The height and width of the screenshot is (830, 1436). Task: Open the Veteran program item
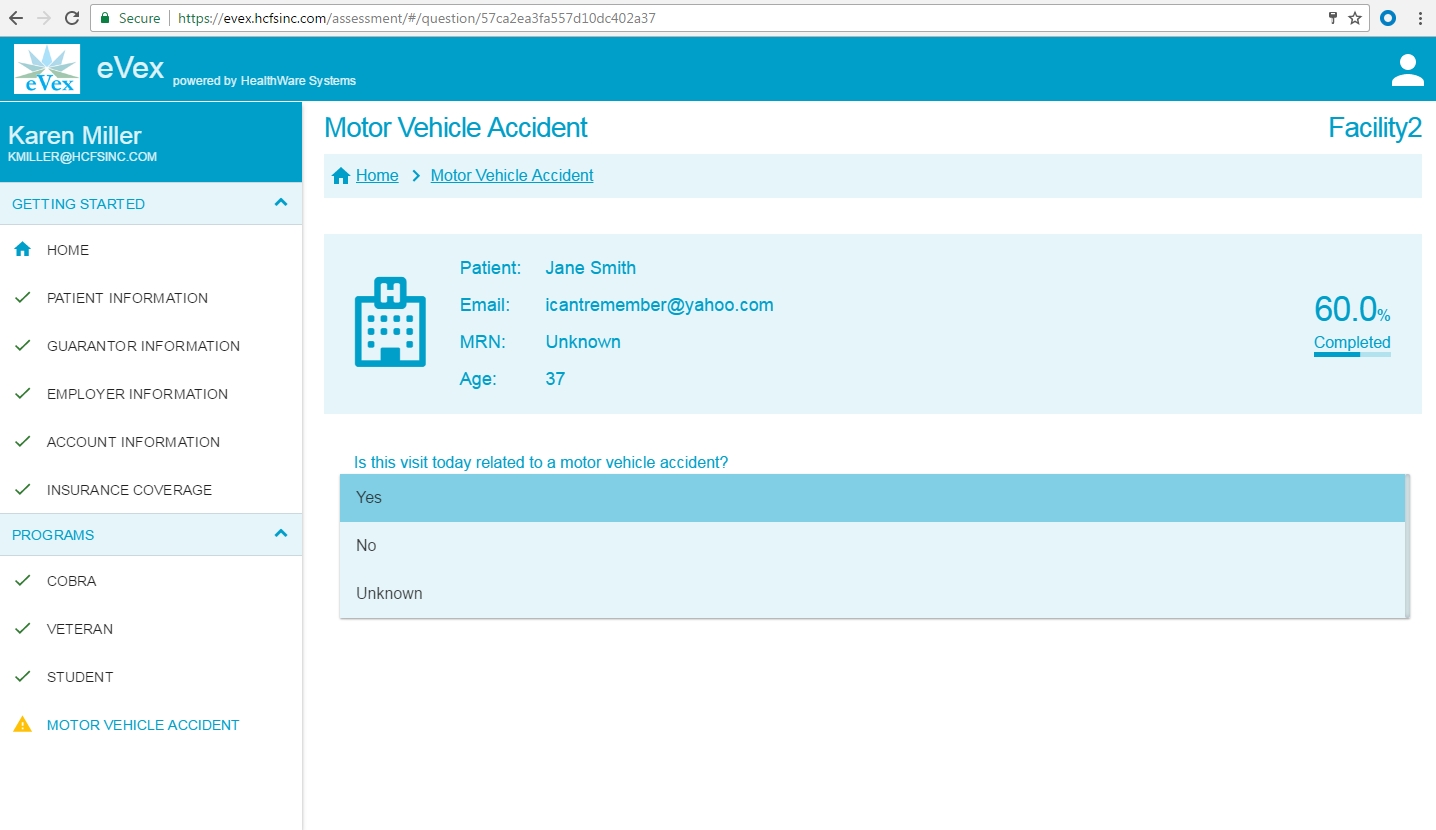(x=80, y=629)
